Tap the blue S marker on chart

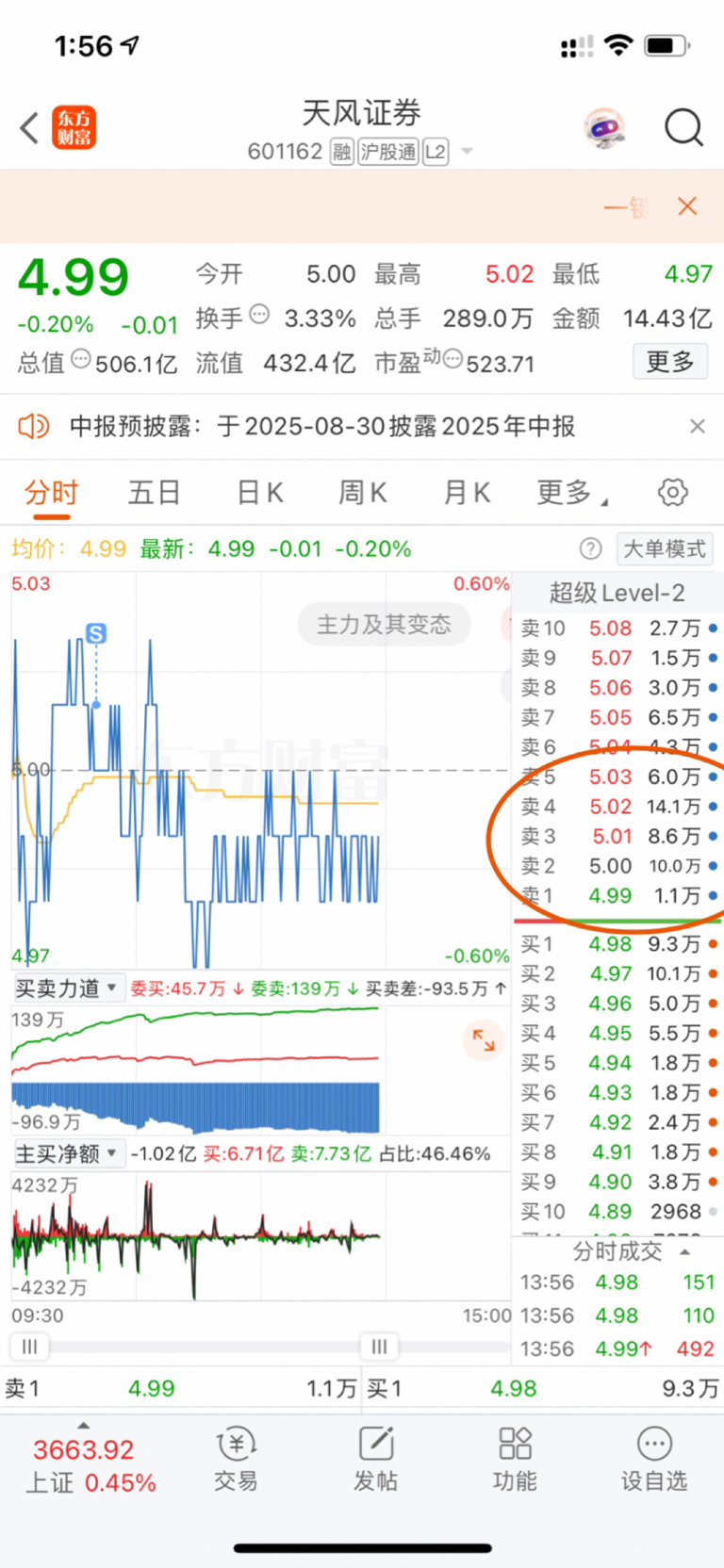coord(96,634)
